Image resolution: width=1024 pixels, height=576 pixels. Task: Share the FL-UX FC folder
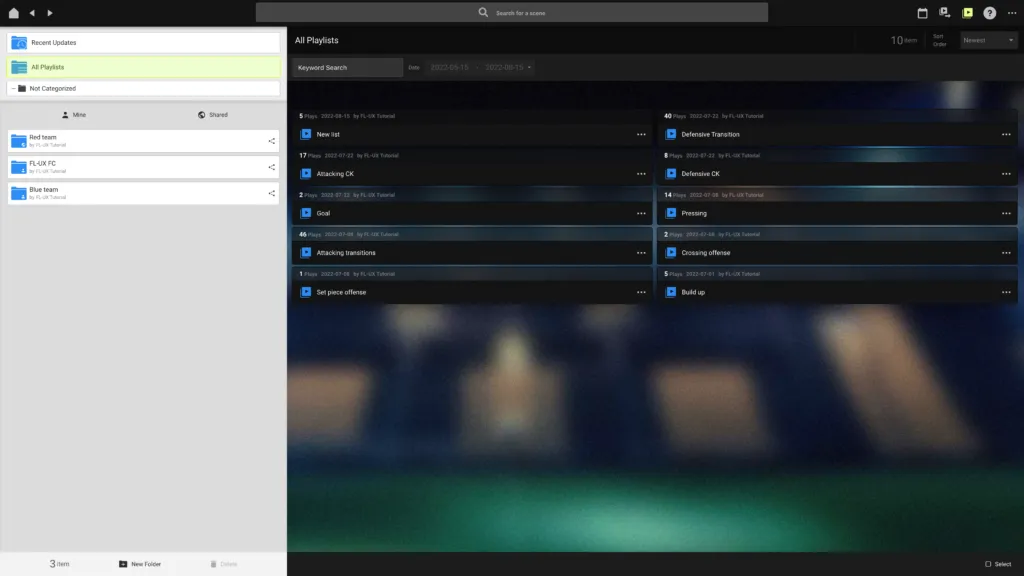pyautogui.click(x=272, y=167)
